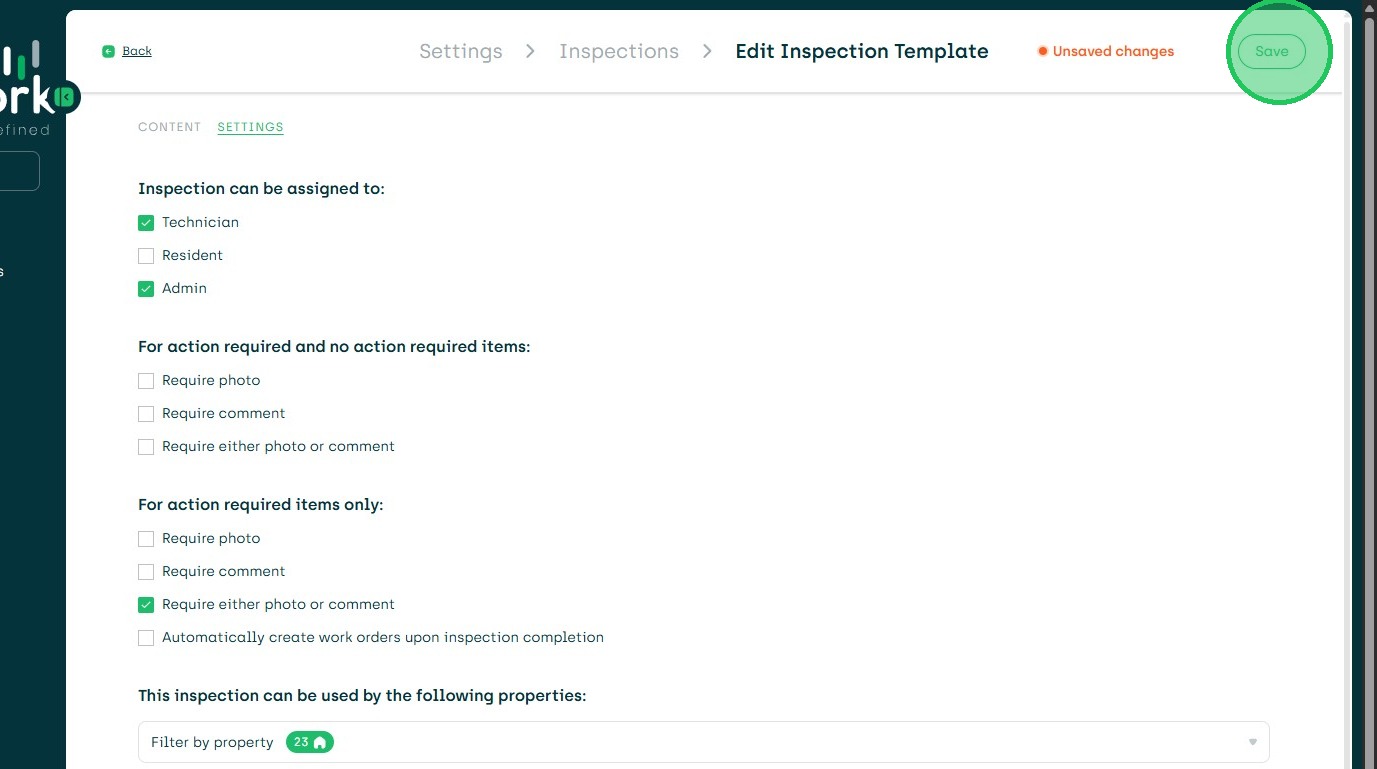This screenshot has height=769, width=1377.
Task: Check Require comment under action and no action items
Action: tap(146, 414)
